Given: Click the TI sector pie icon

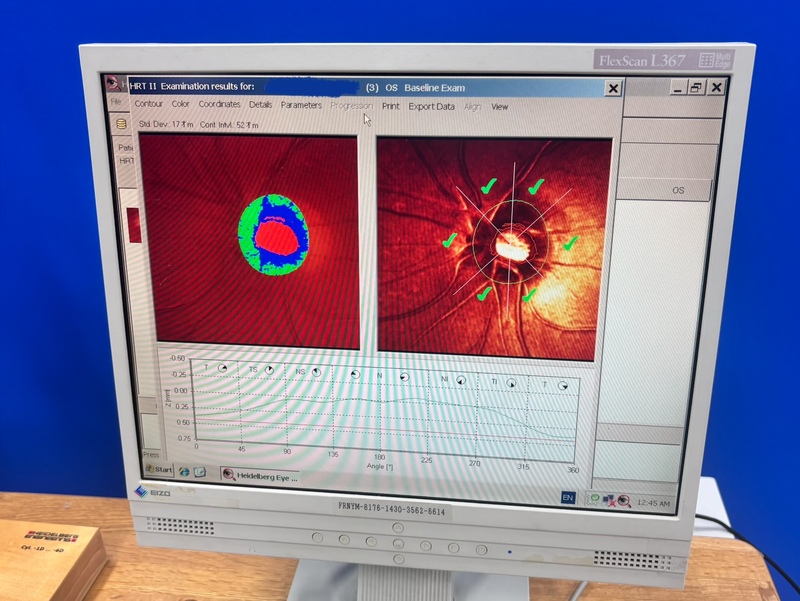Looking at the screenshot, I should tap(510, 383).
